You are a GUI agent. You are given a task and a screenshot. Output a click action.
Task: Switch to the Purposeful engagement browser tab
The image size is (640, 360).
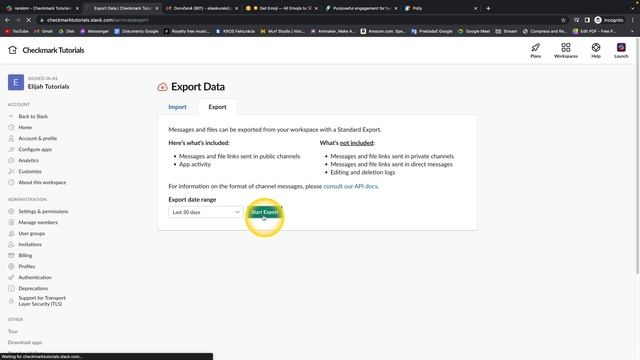click(361, 8)
